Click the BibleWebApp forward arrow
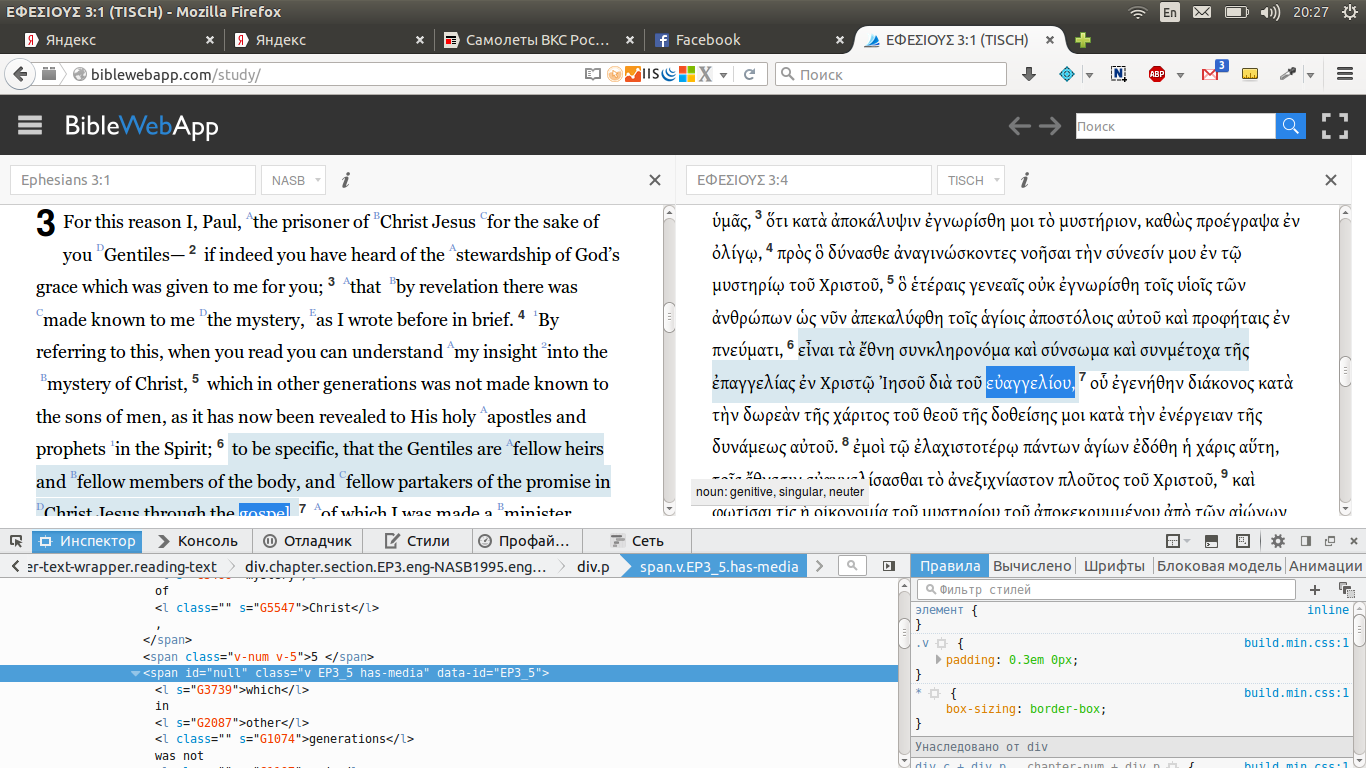Image resolution: width=1366 pixels, height=768 pixels. tap(1050, 126)
